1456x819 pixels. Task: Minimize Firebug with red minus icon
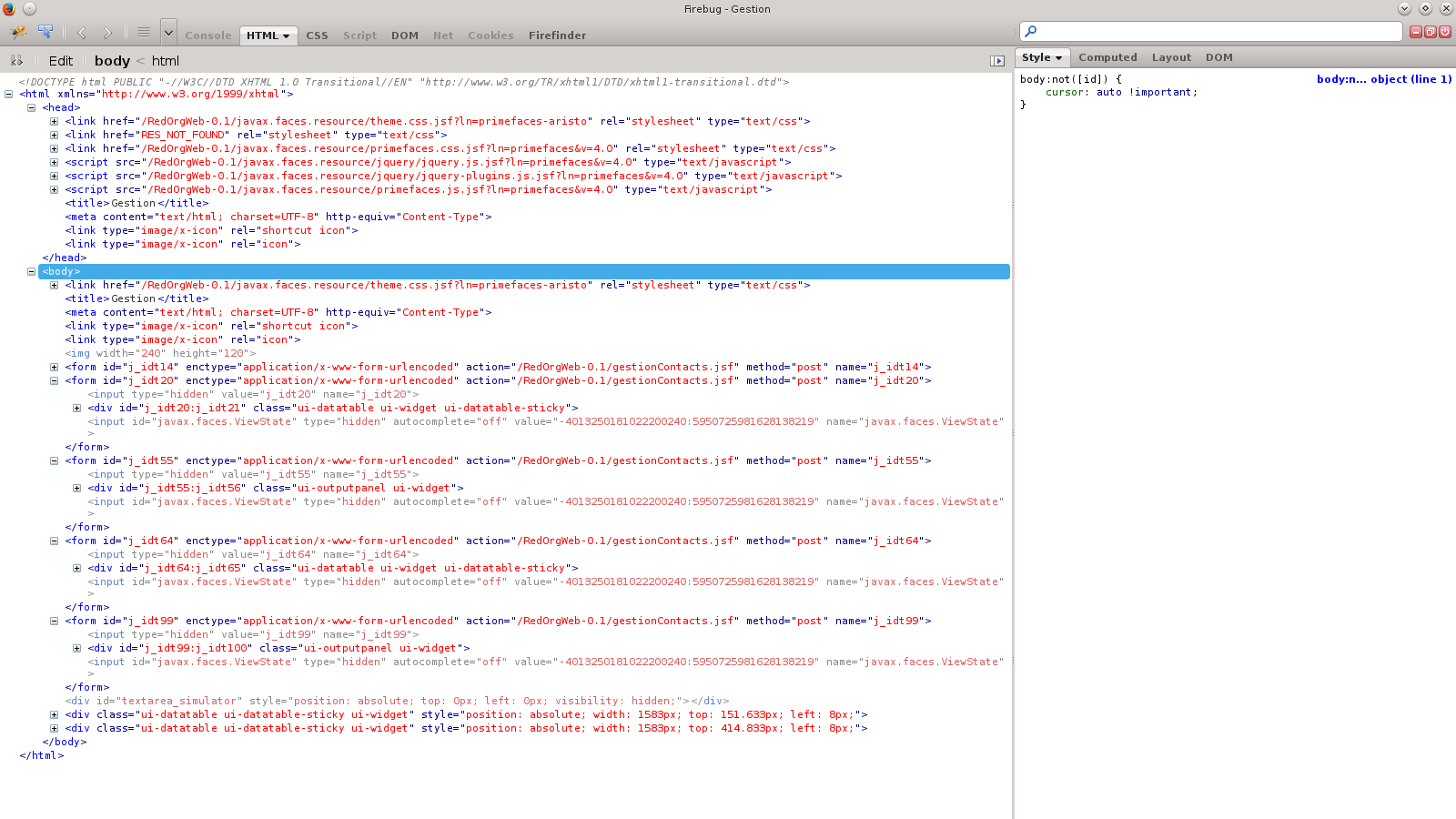pyautogui.click(x=1416, y=32)
